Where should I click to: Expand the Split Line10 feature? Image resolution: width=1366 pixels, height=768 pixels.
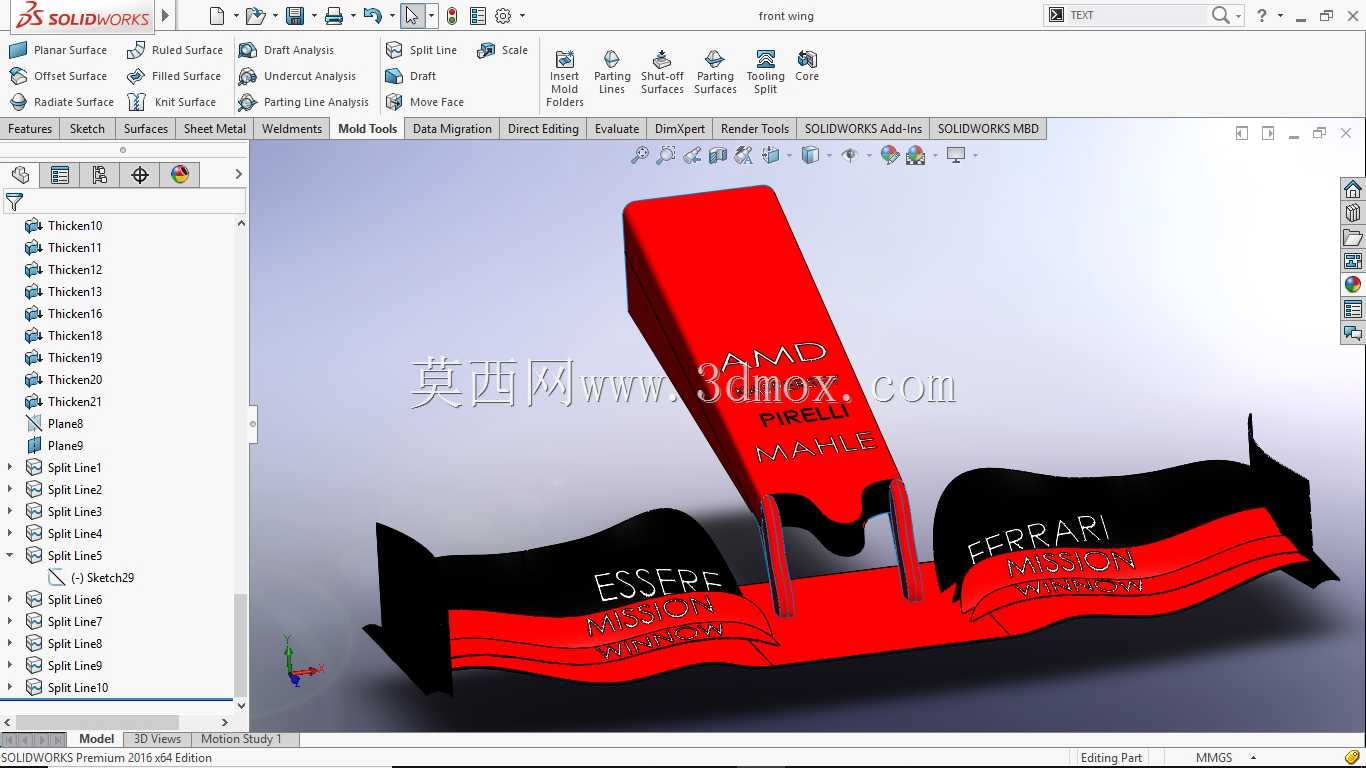[x=10, y=687]
